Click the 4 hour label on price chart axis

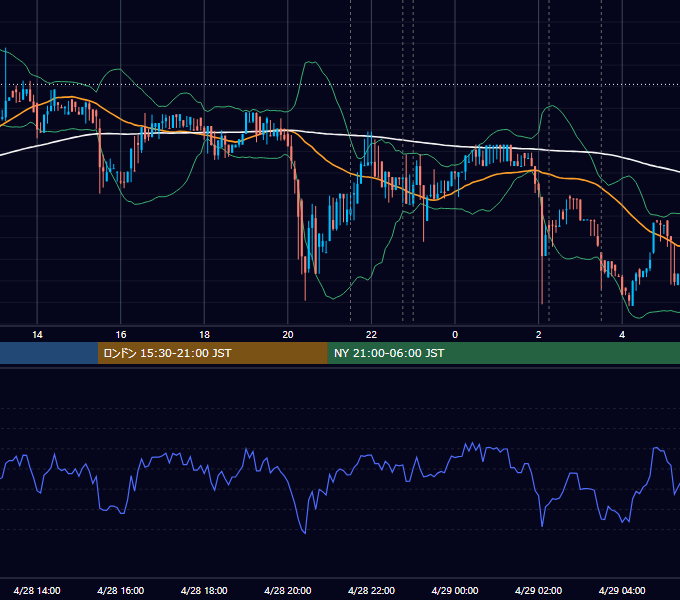click(x=622, y=335)
